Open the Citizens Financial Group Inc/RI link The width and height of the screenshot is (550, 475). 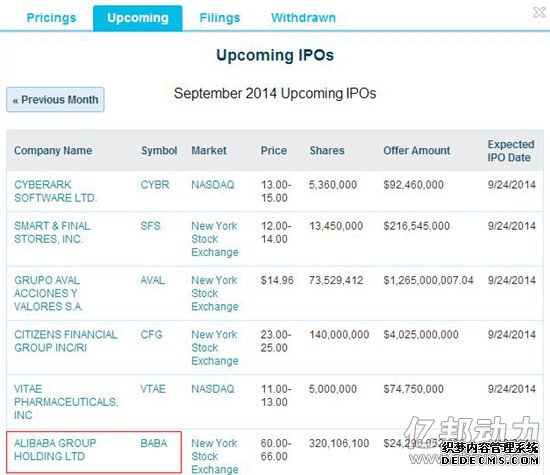point(66,341)
